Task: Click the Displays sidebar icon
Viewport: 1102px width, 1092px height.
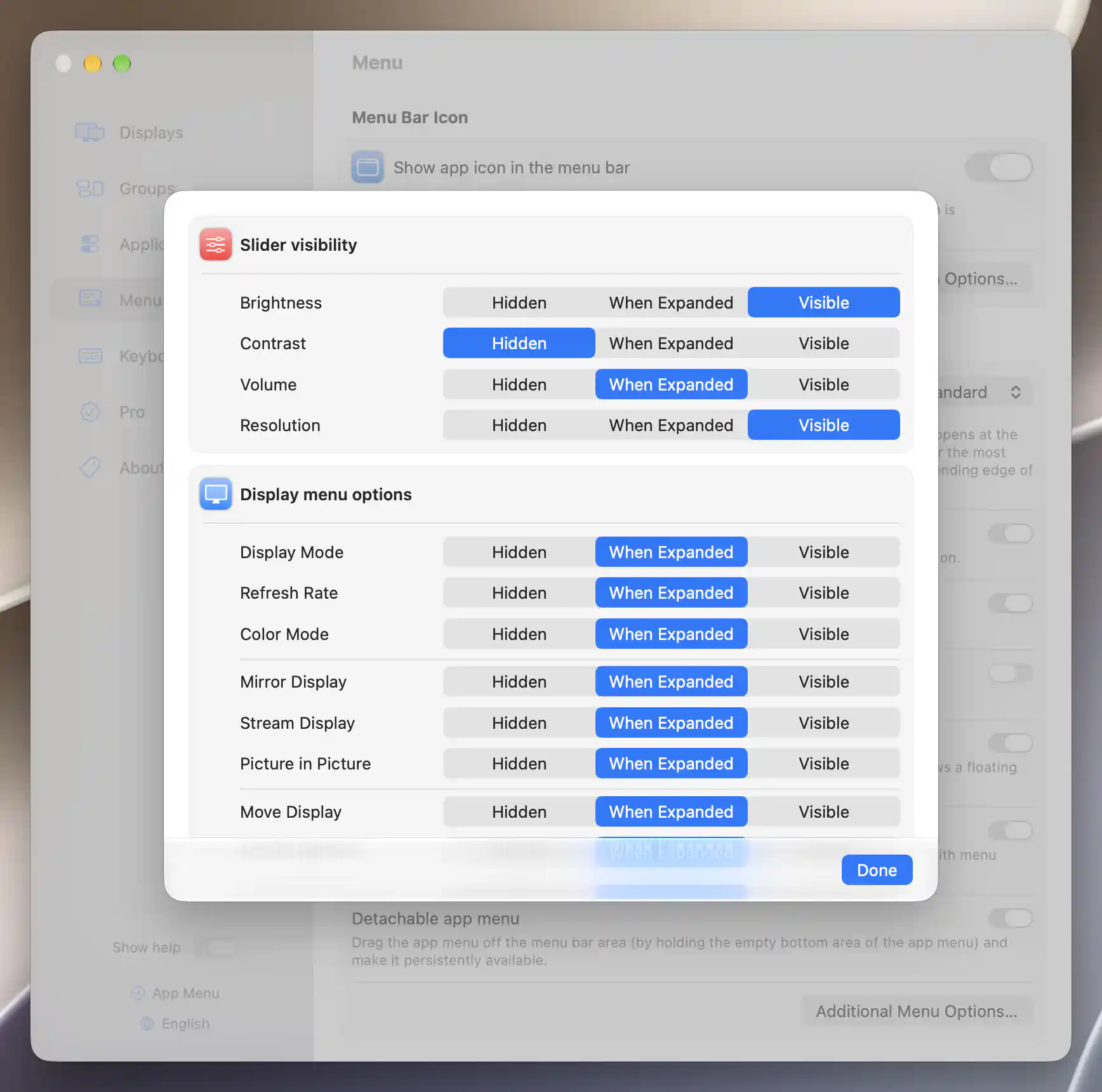Action: (x=90, y=132)
